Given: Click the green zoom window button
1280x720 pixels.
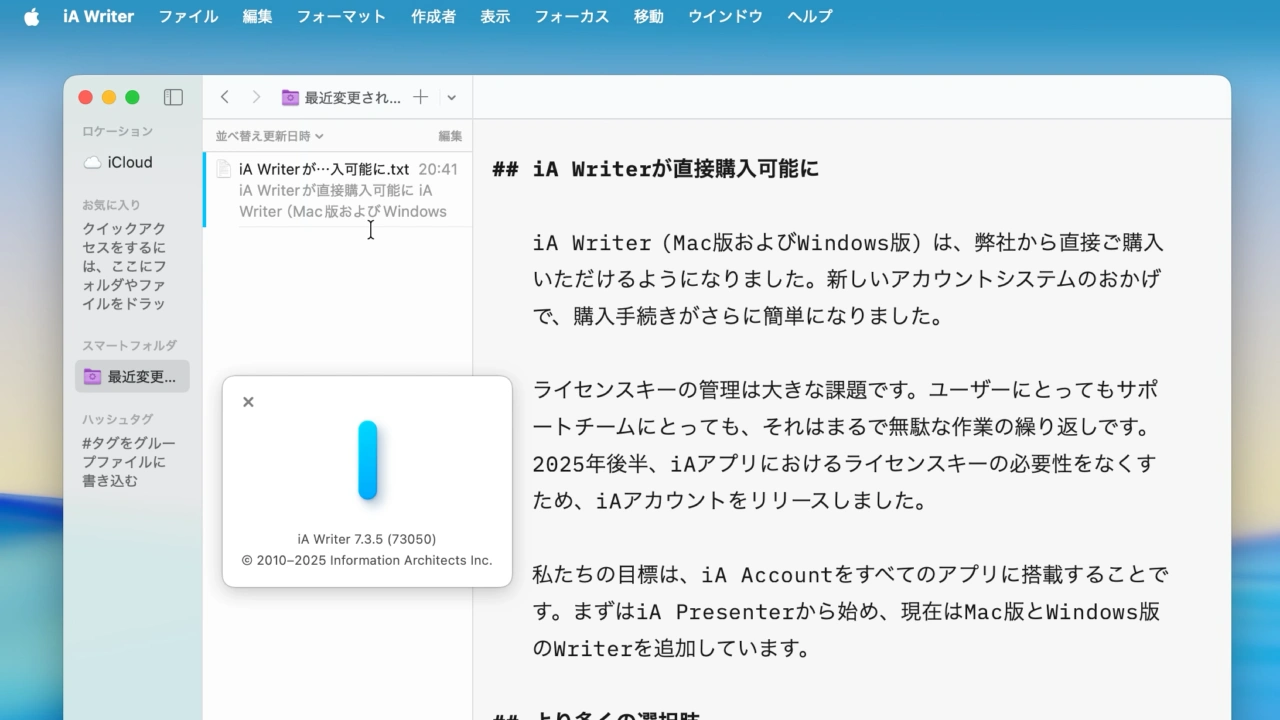Looking at the screenshot, I should [132, 97].
